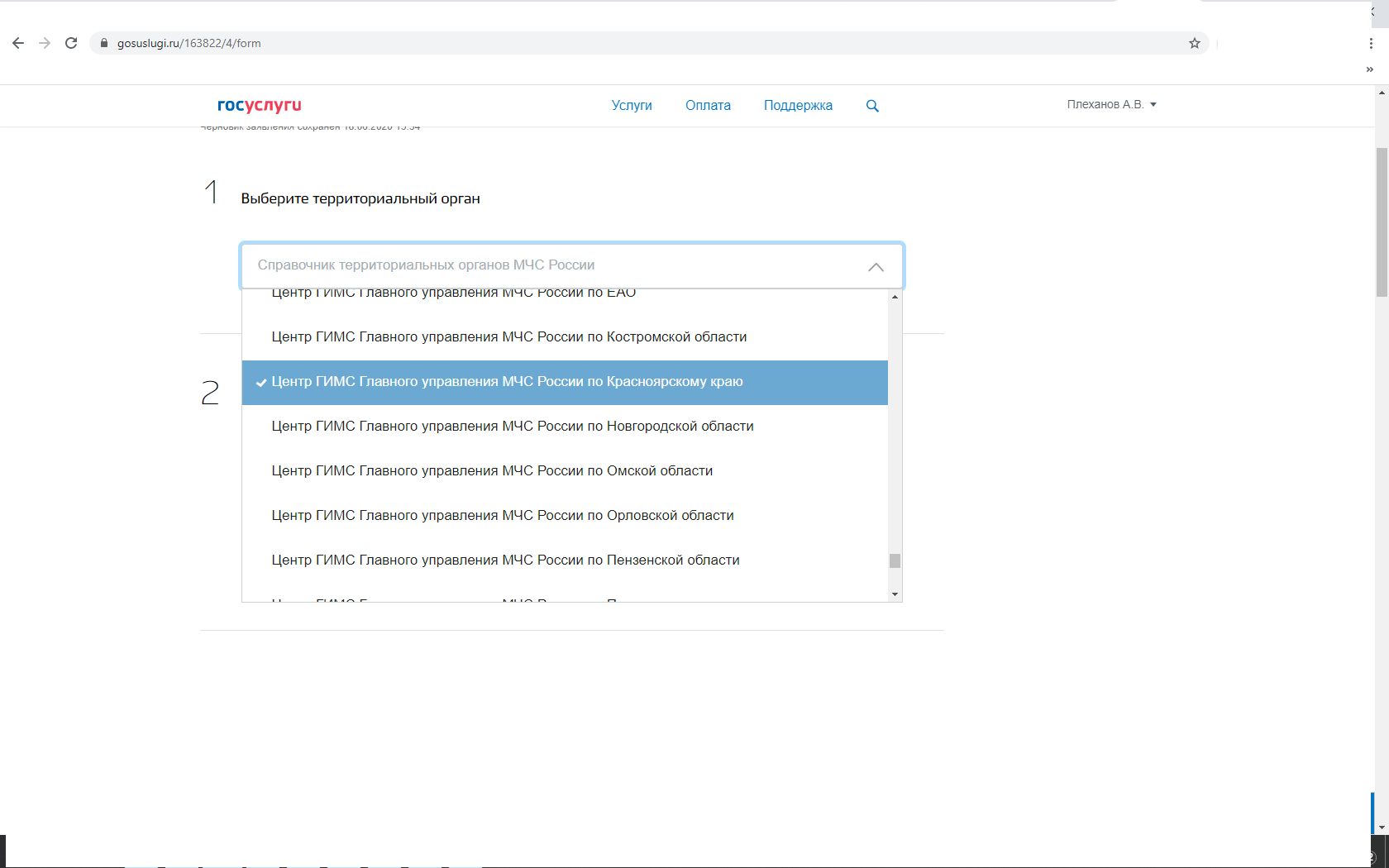Image resolution: width=1389 pixels, height=868 pixels.
Task: Bookmark this page with the star icon
Action: pyautogui.click(x=1195, y=43)
